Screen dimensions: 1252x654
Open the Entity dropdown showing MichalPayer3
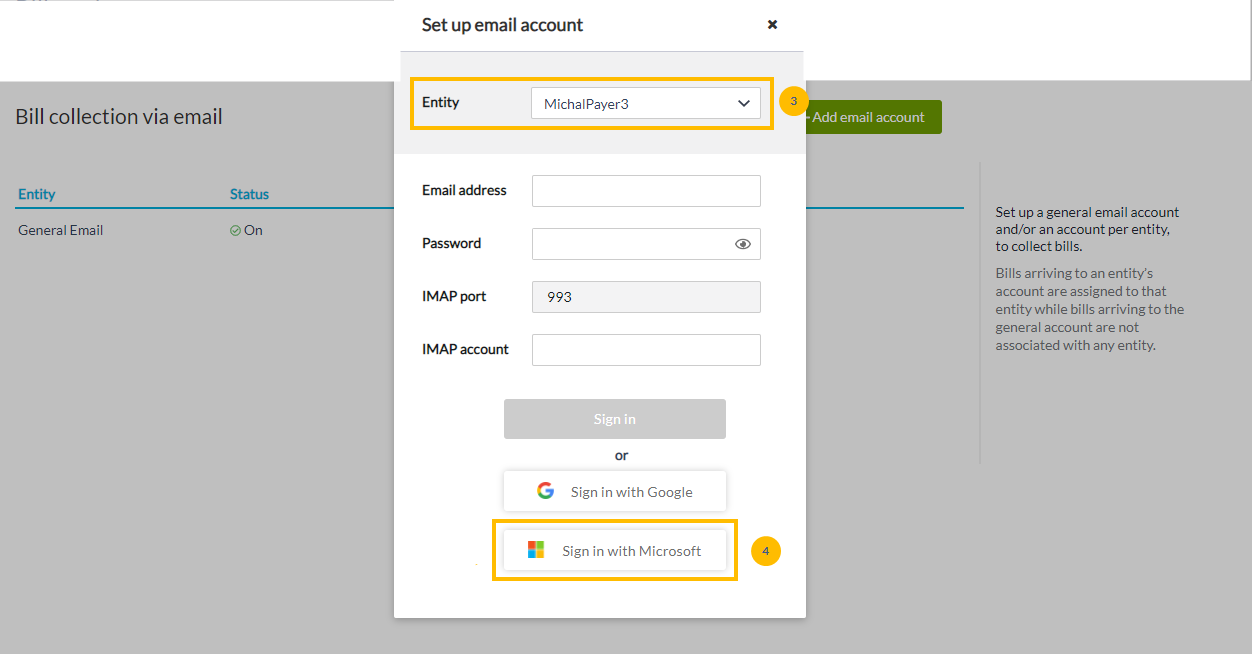(x=646, y=103)
